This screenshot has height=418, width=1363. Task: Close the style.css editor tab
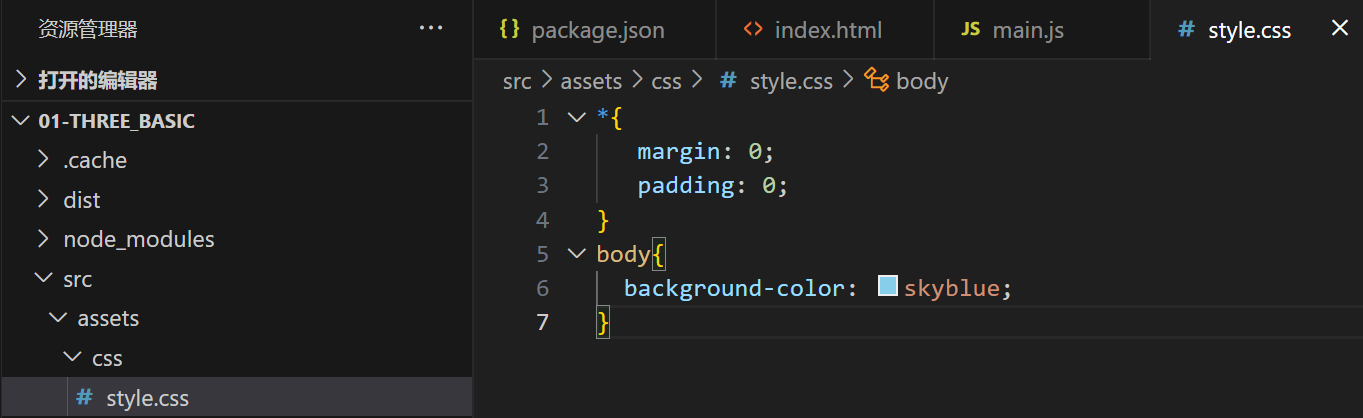(1340, 29)
